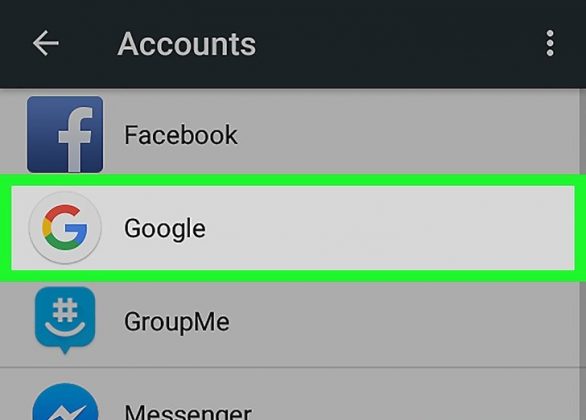Click blank area of the Messenger row
This screenshot has height=420, width=586.
coord(411,396)
